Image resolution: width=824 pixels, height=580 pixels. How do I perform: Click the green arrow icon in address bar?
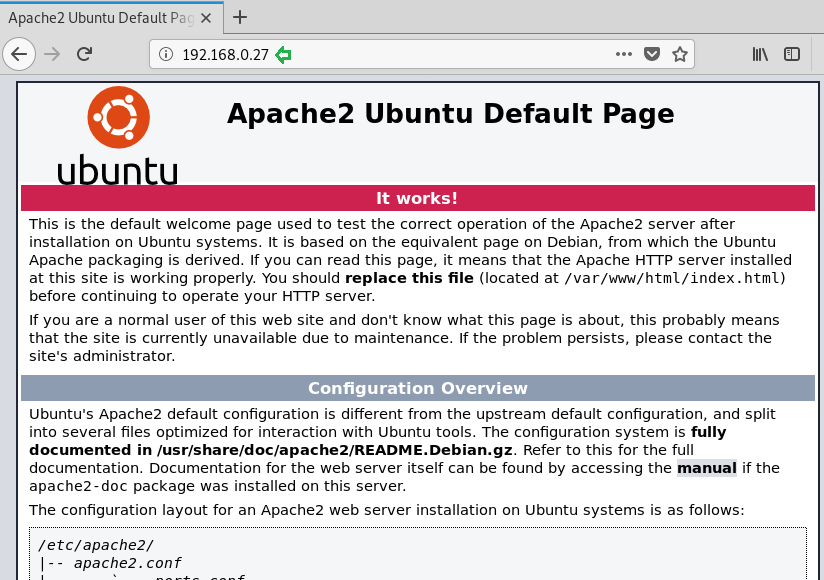pyautogui.click(x=283, y=54)
